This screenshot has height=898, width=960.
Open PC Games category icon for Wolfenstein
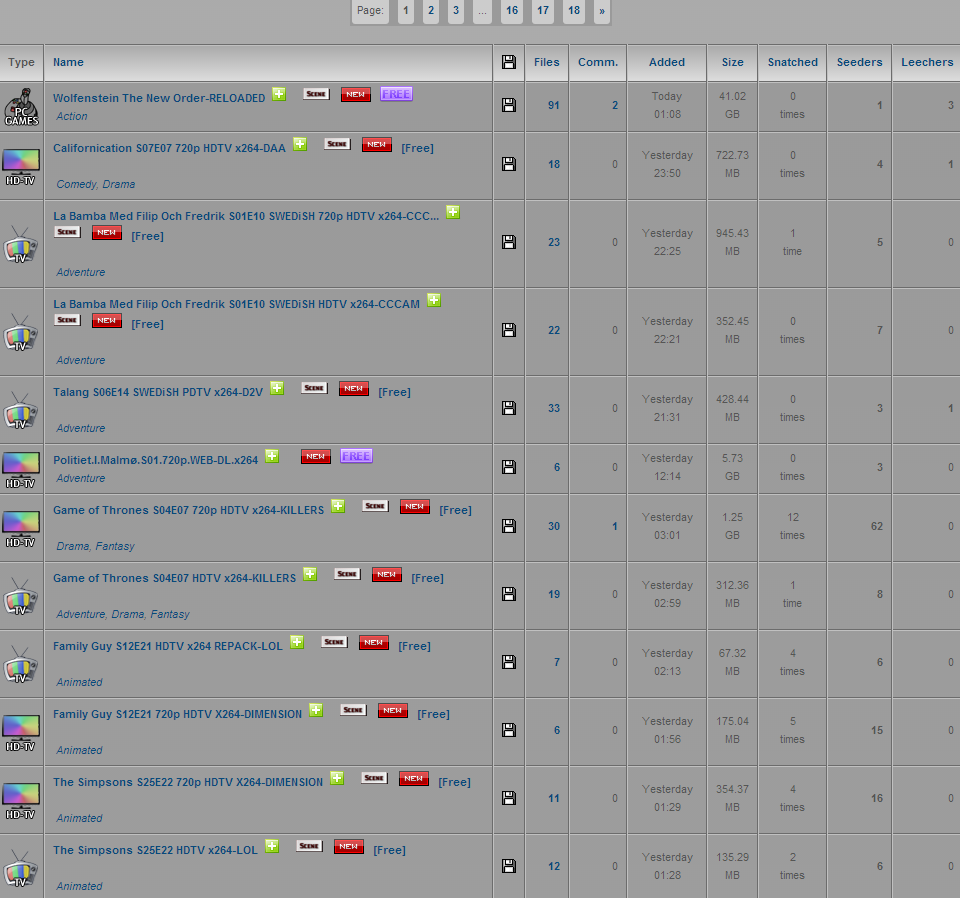21,107
